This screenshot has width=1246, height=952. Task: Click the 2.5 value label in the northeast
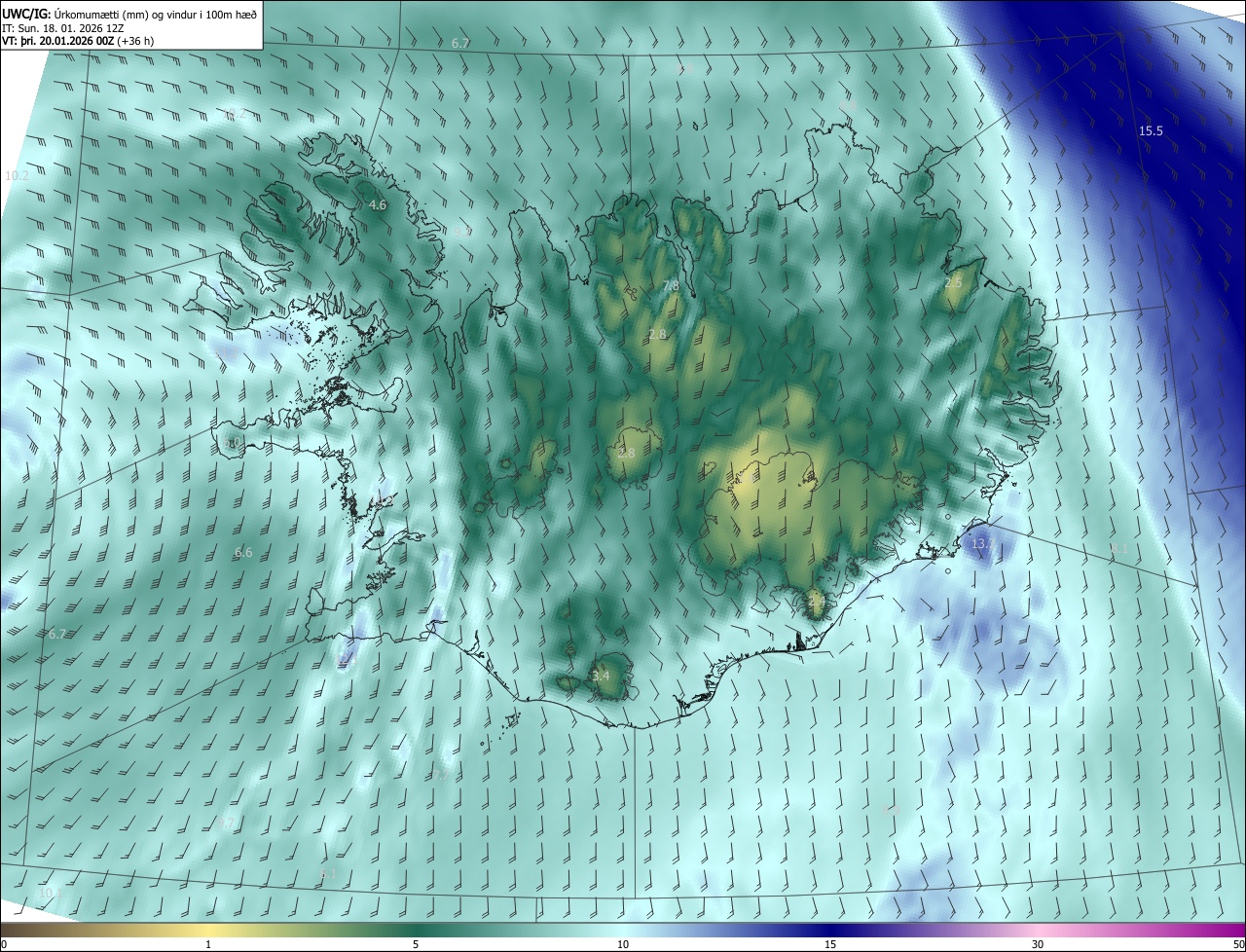pyautogui.click(x=953, y=283)
